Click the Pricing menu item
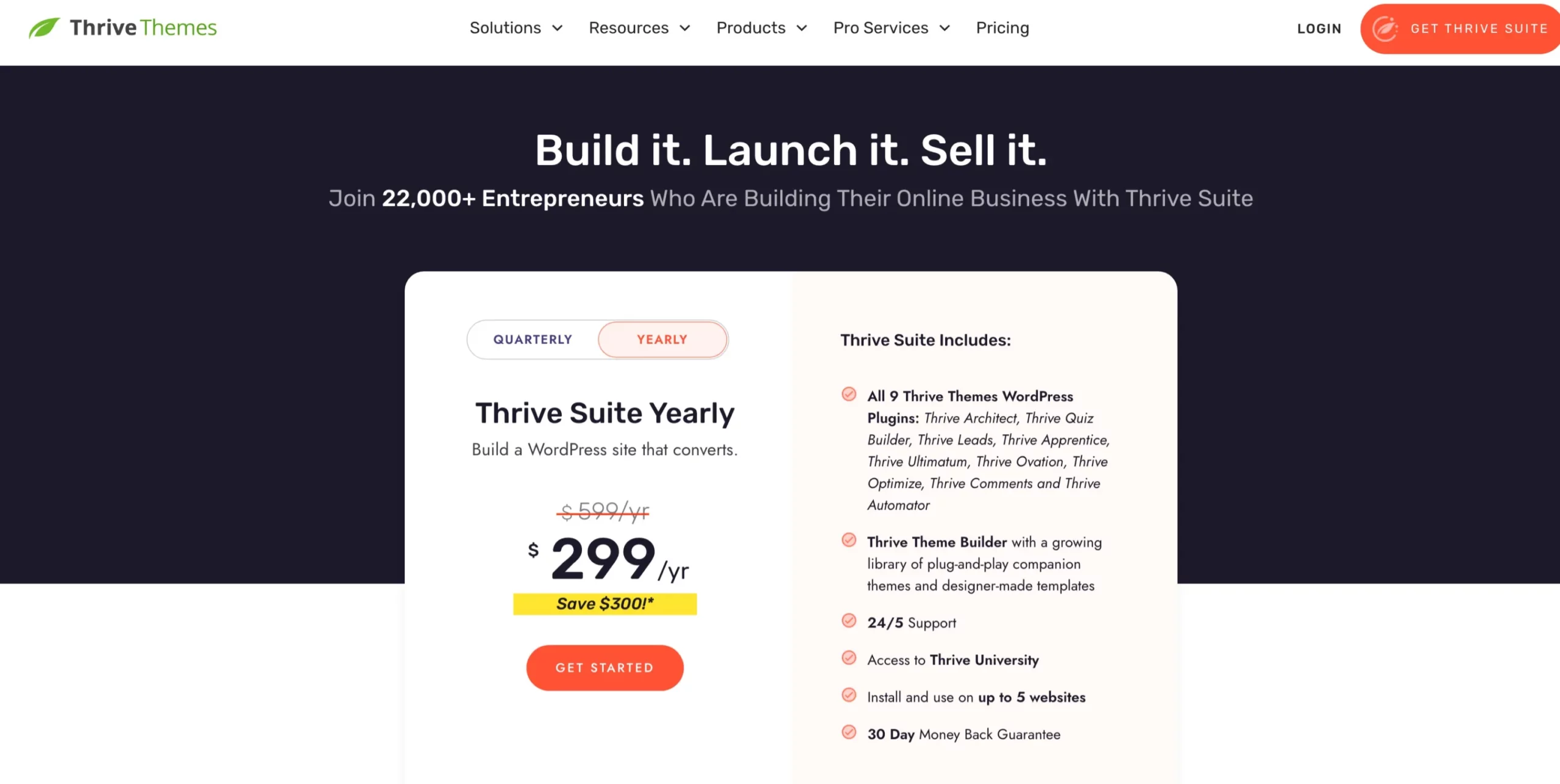This screenshot has width=1560, height=784. [x=1002, y=27]
